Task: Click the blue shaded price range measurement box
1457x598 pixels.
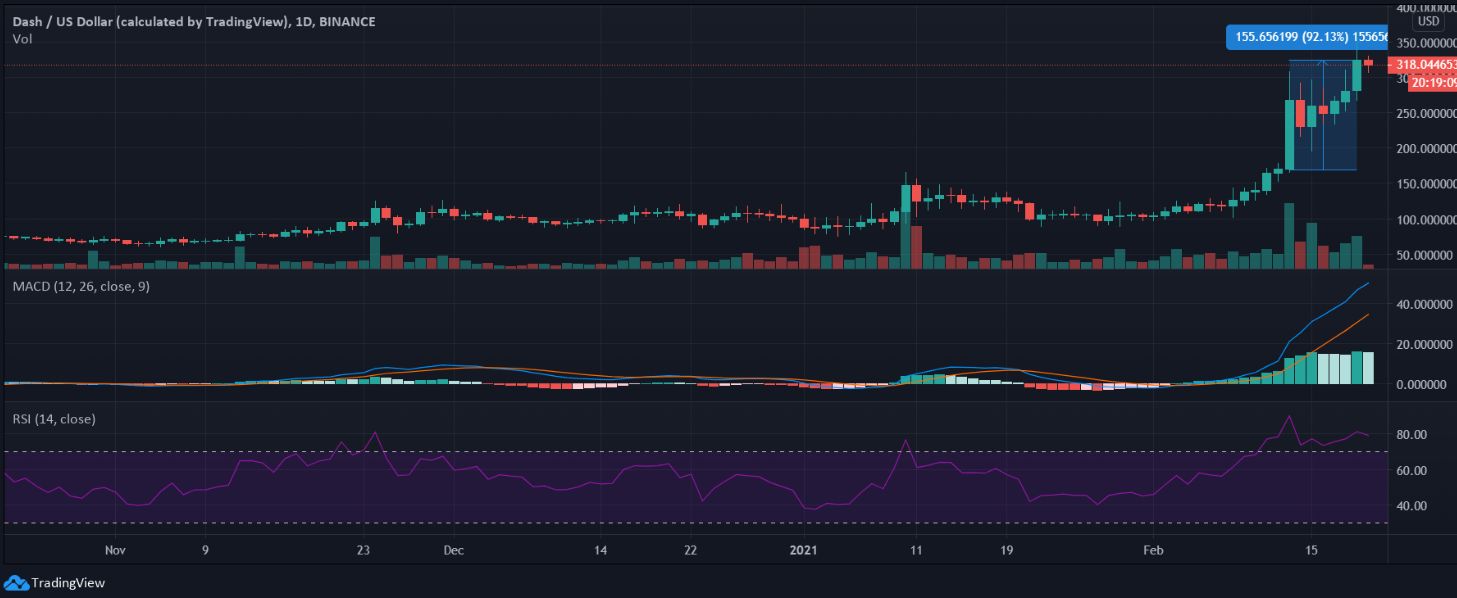Action: pyautogui.click(x=1322, y=115)
